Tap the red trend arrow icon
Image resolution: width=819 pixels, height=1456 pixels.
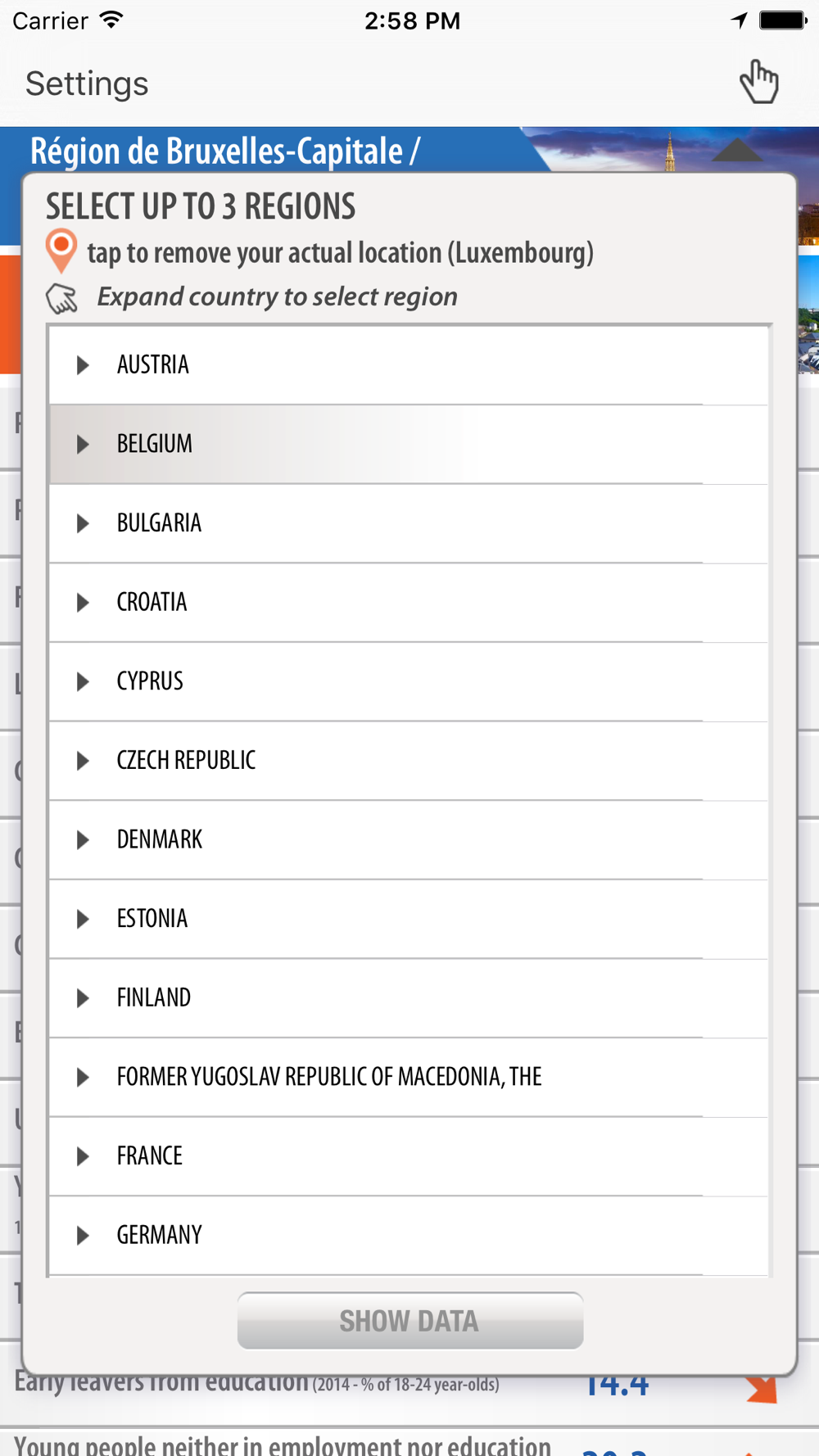tap(762, 1389)
